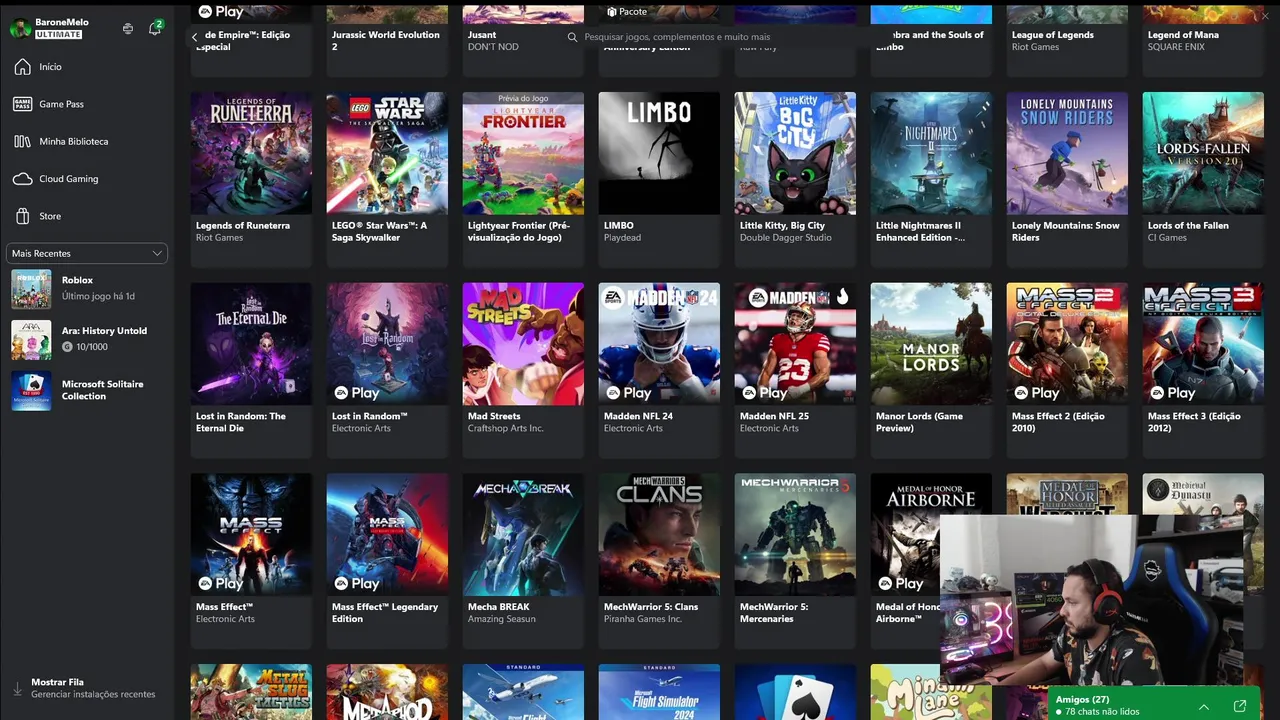Image resolution: width=1280 pixels, height=720 pixels.
Task: Open Madden NFL 24 cover
Action: pos(659,344)
